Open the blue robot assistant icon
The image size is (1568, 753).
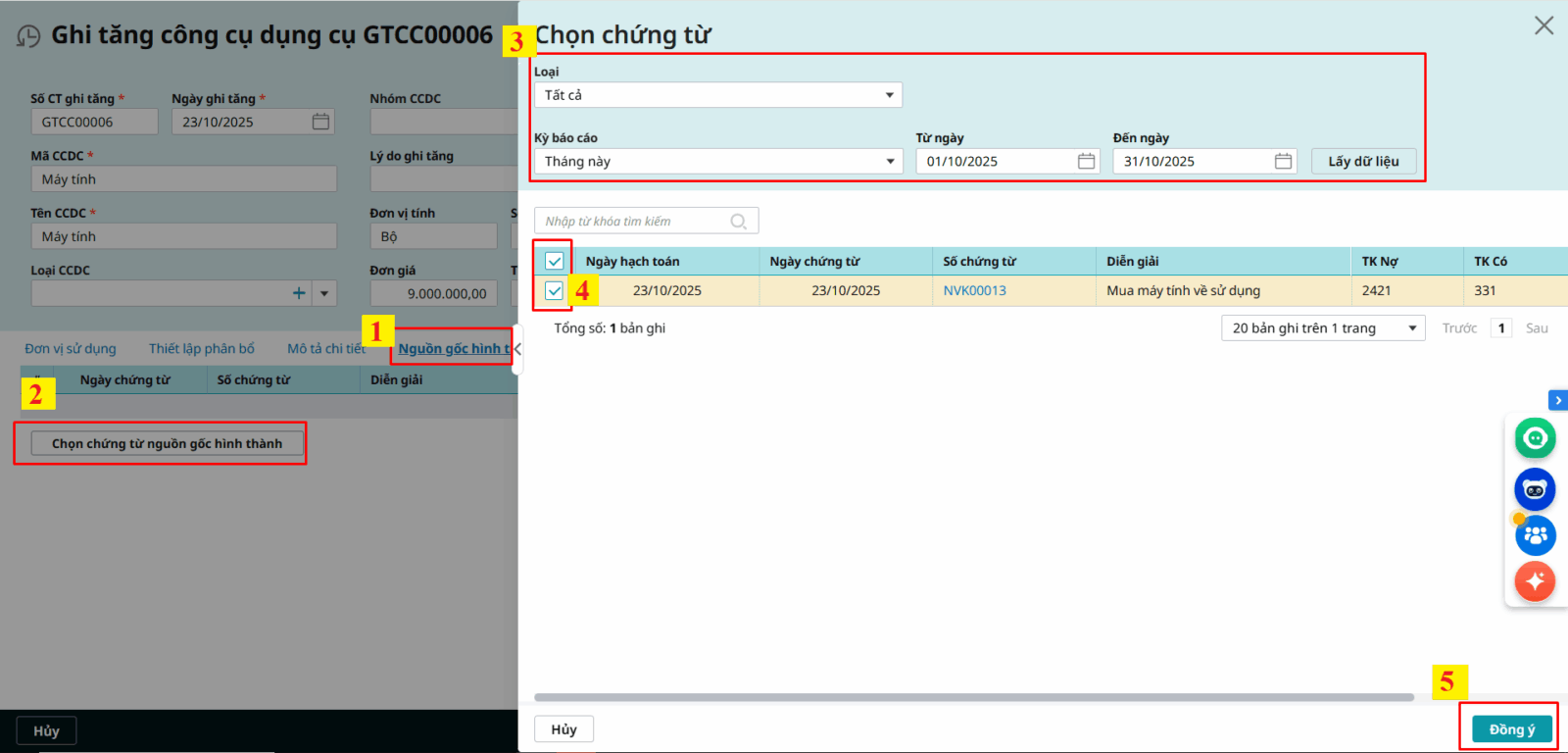pos(1535,489)
